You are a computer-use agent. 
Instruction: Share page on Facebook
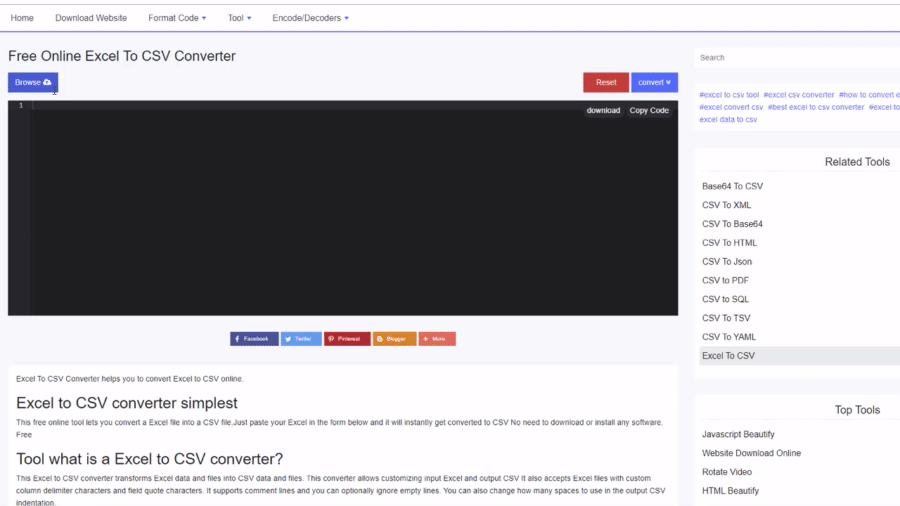click(254, 339)
